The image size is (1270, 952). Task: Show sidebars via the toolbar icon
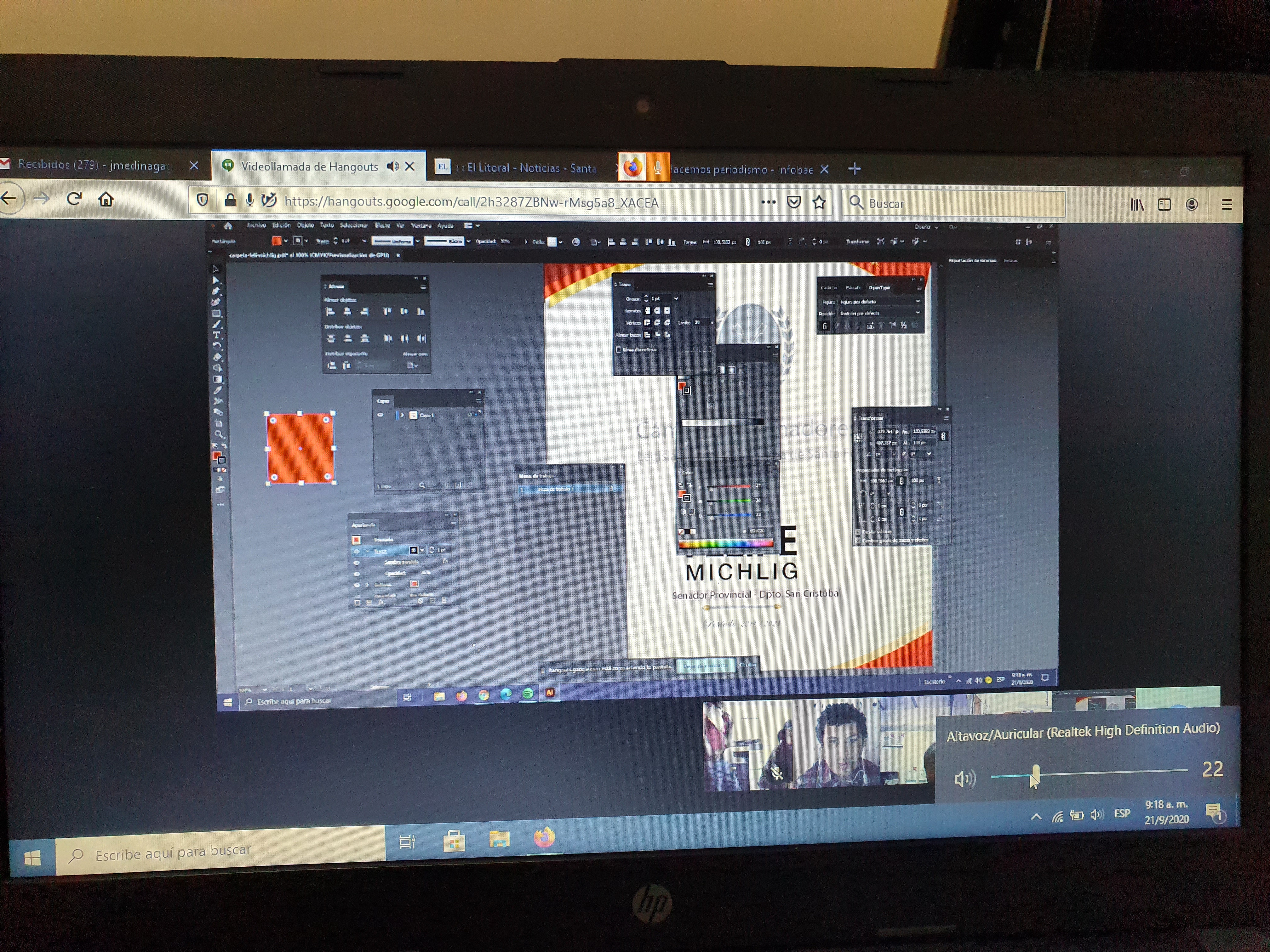click(x=1164, y=204)
